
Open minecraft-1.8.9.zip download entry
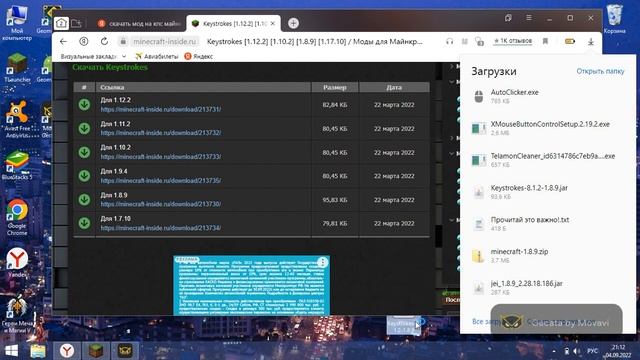(548, 256)
